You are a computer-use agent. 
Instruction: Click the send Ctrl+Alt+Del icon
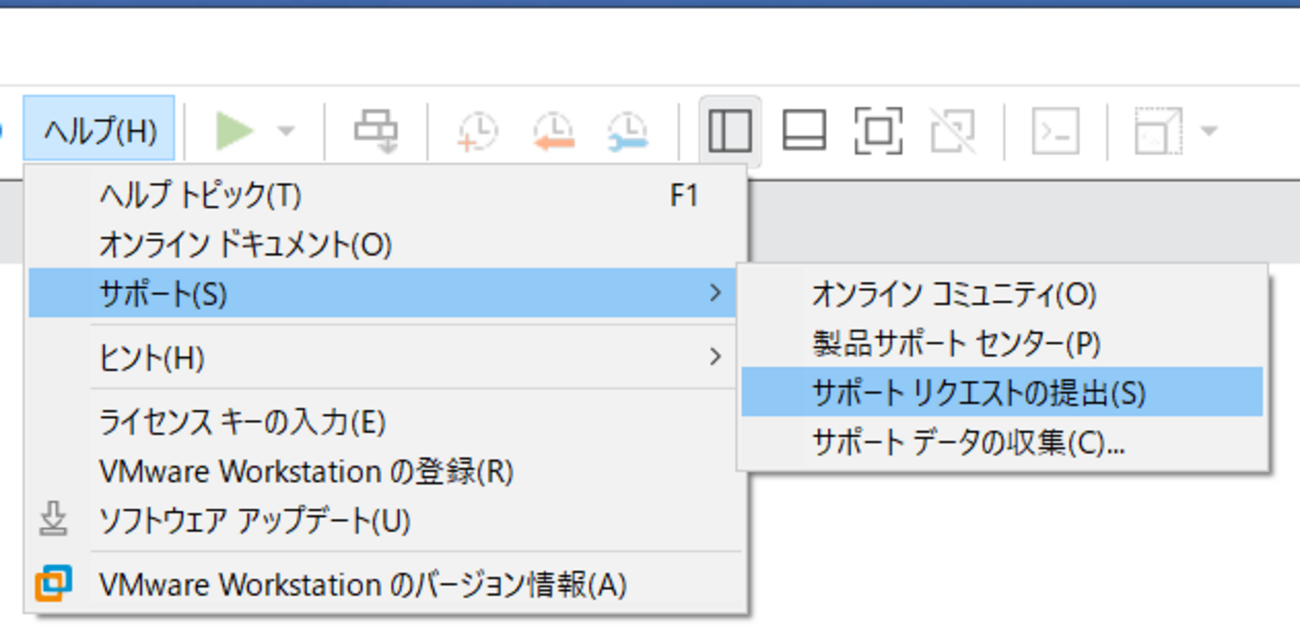tap(376, 131)
